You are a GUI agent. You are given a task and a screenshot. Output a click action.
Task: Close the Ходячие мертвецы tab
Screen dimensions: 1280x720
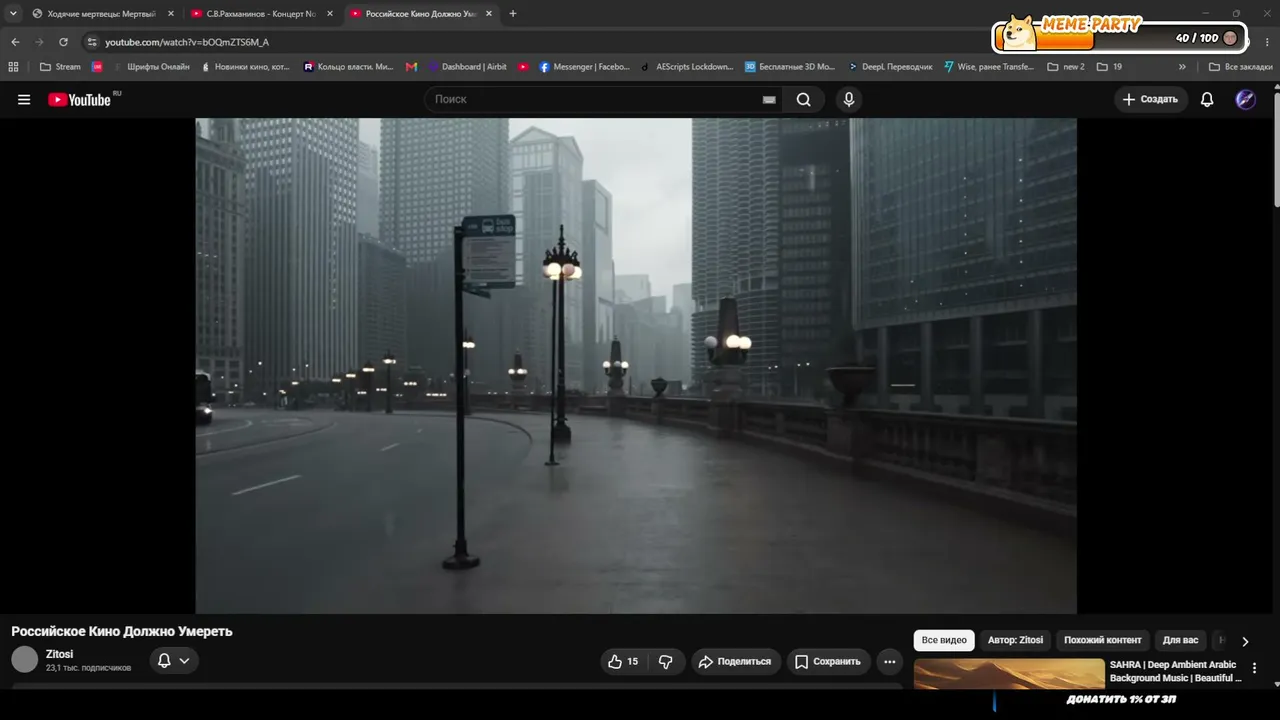point(170,14)
